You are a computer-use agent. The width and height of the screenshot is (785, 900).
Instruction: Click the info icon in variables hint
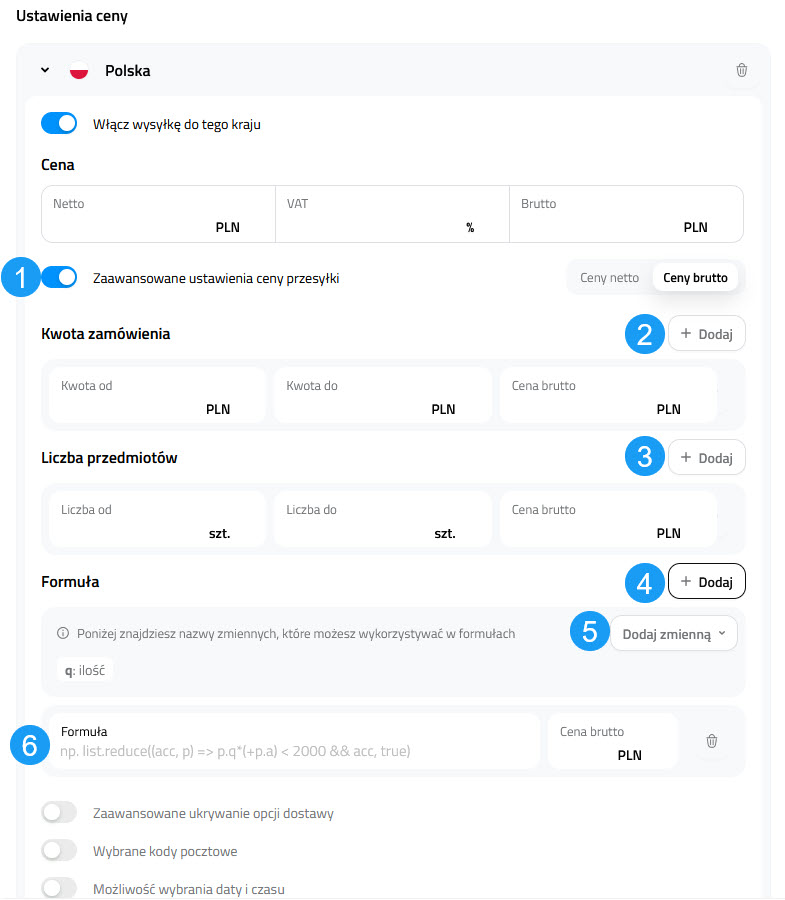(x=63, y=633)
